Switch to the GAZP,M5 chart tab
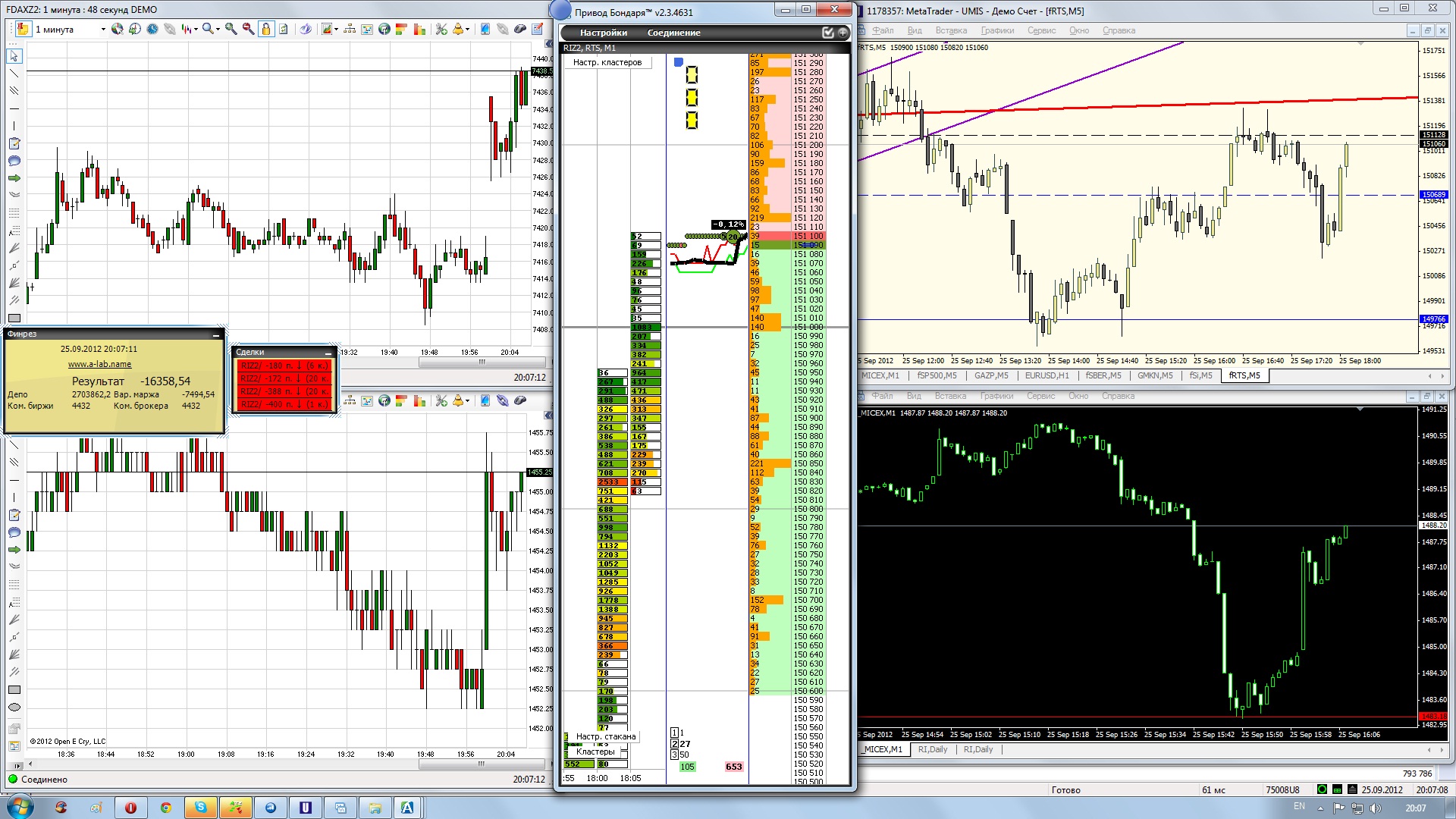This screenshot has height=819, width=1456. [x=990, y=375]
